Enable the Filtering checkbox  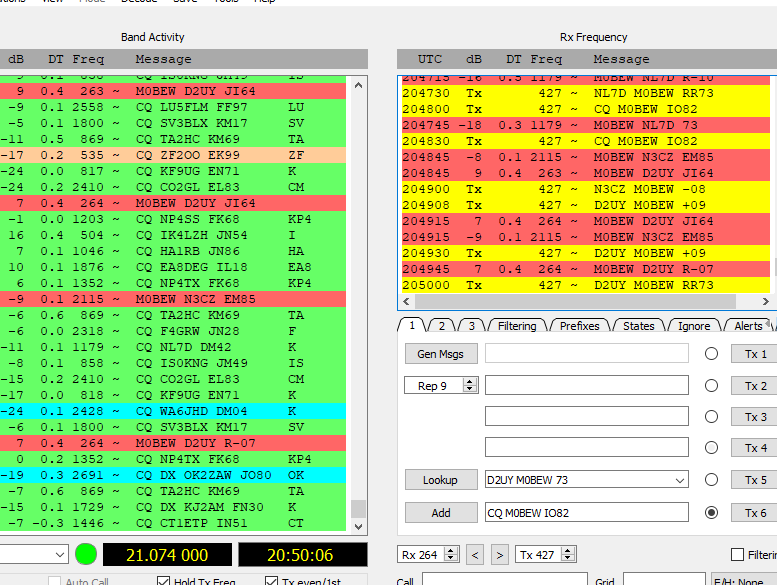(x=737, y=555)
